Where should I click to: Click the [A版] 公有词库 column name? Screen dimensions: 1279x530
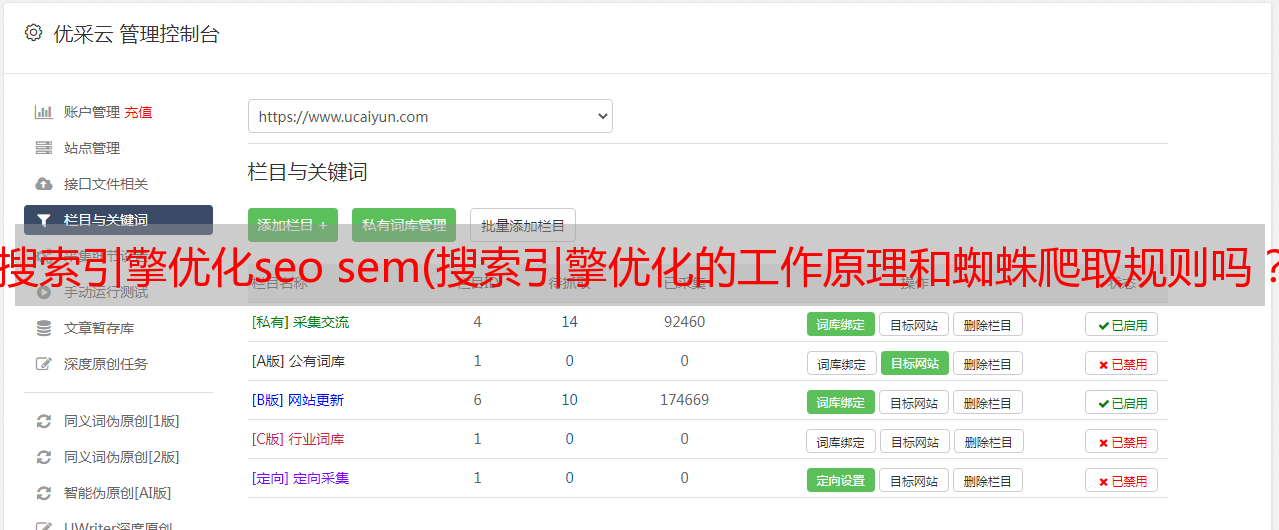298,361
